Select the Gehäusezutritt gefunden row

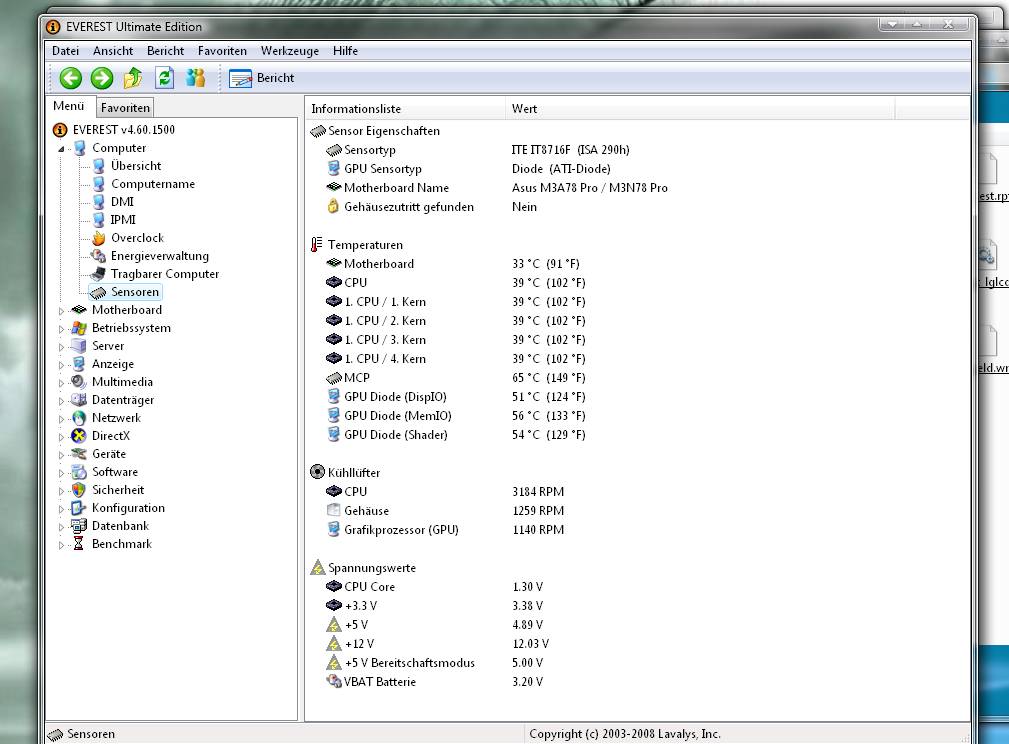(637, 207)
